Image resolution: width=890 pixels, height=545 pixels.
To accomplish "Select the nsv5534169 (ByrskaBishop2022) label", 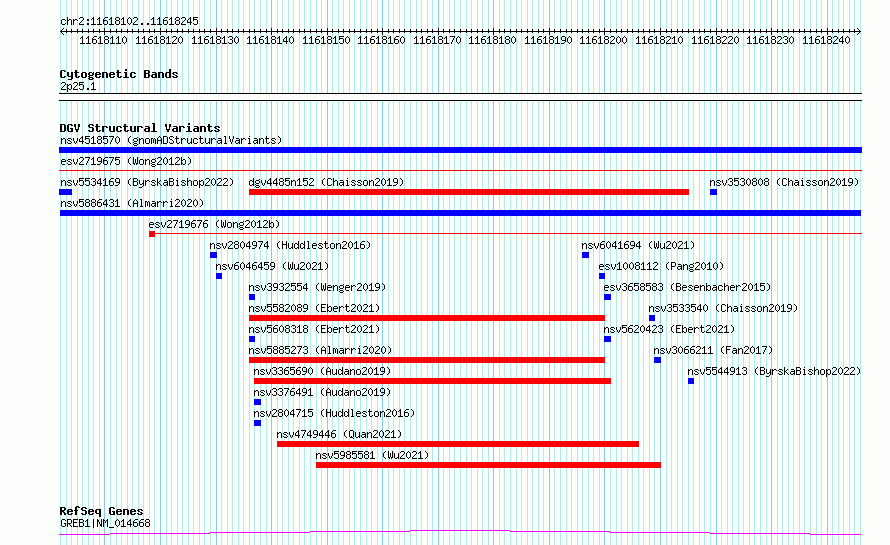I will tap(147, 182).
